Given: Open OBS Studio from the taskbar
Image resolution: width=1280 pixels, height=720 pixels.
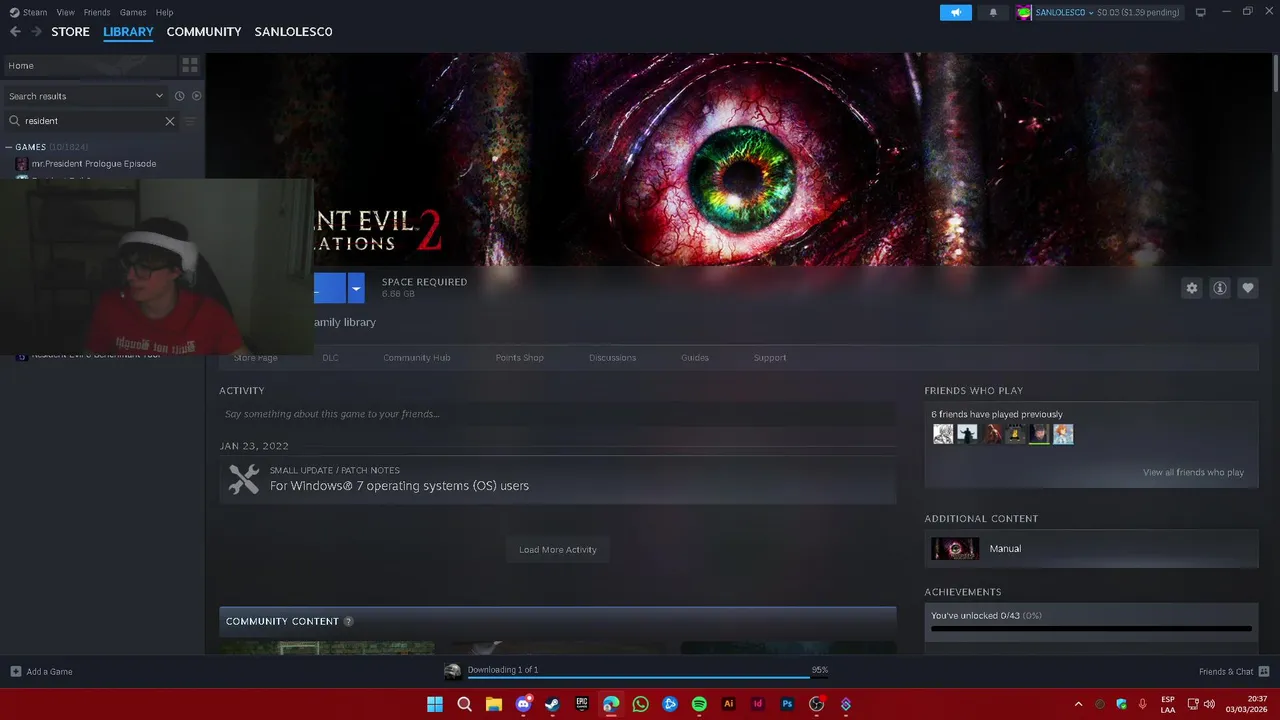Looking at the screenshot, I should click(816, 704).
